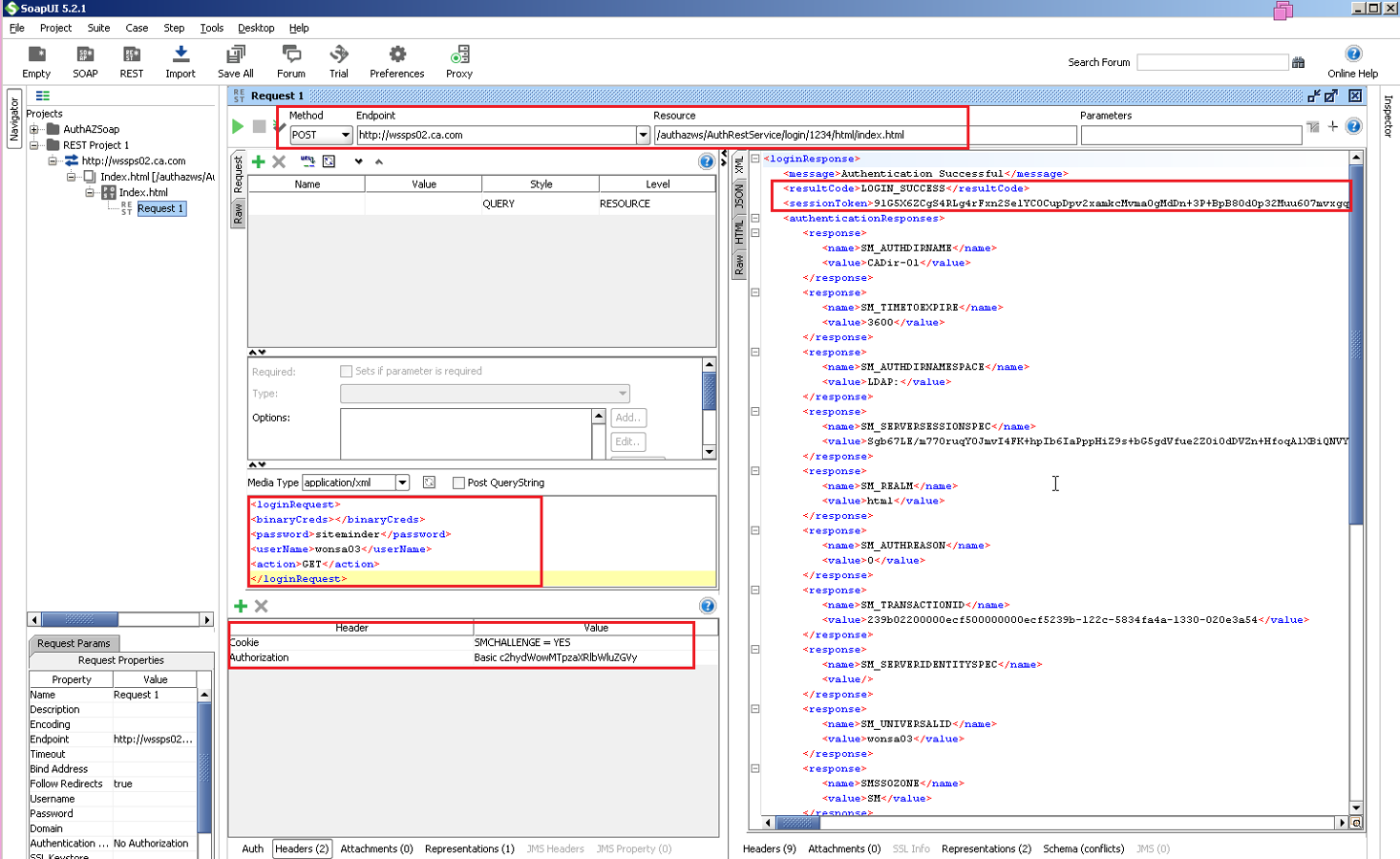Click the navigator horizontal scrollbar thumb
The width and height of the screenshot is (1400, 859).
tap(79, 619)
